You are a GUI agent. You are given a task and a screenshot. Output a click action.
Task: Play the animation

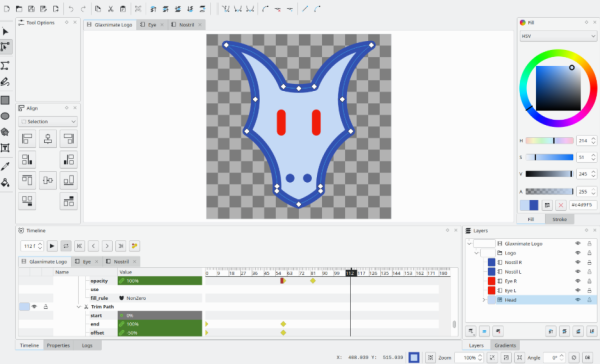(52, 246)
